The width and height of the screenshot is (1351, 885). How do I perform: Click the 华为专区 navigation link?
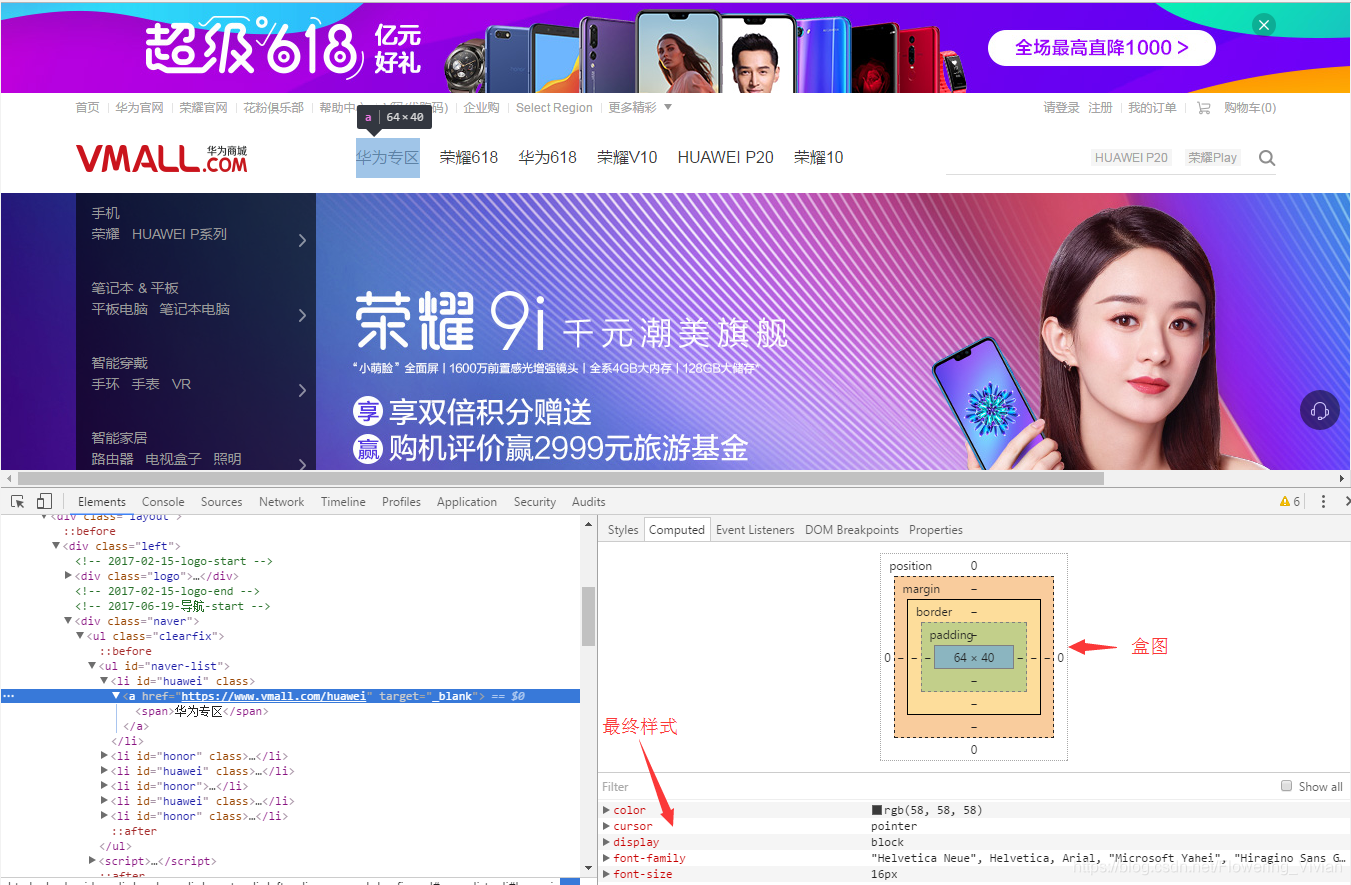388,157
